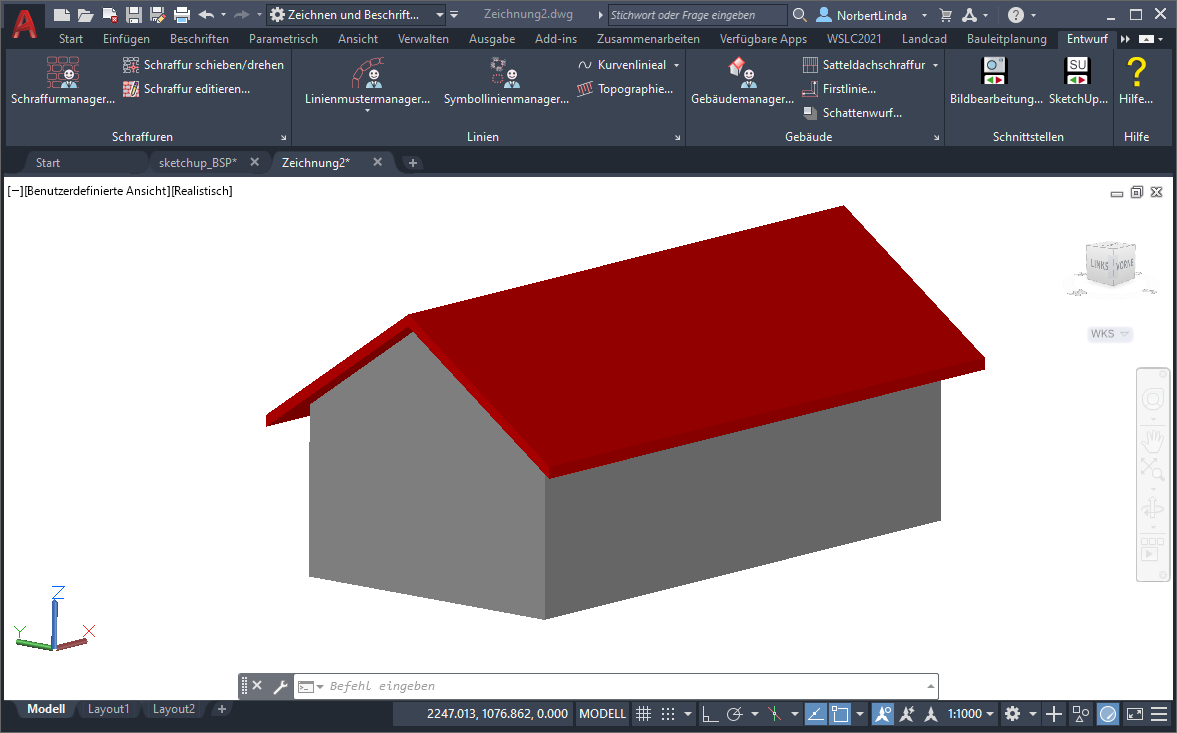
Task: Start the SketchUp interface tool
Action: pyautogui.click(x=1078, y=76)
